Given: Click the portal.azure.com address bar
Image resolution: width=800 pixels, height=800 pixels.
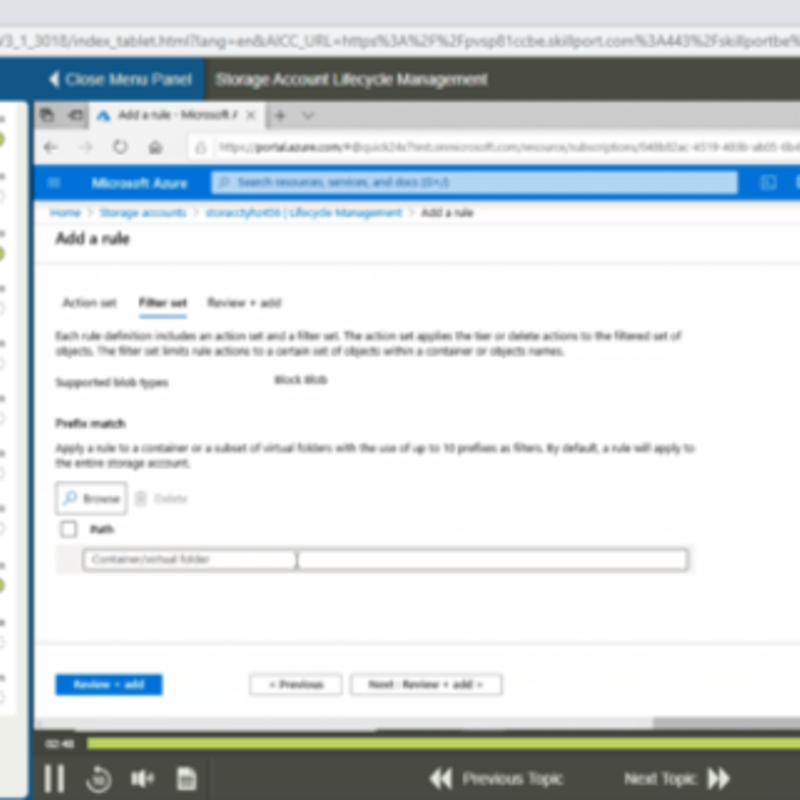Looking at the screenshot, I should click(x=508, y=147).
